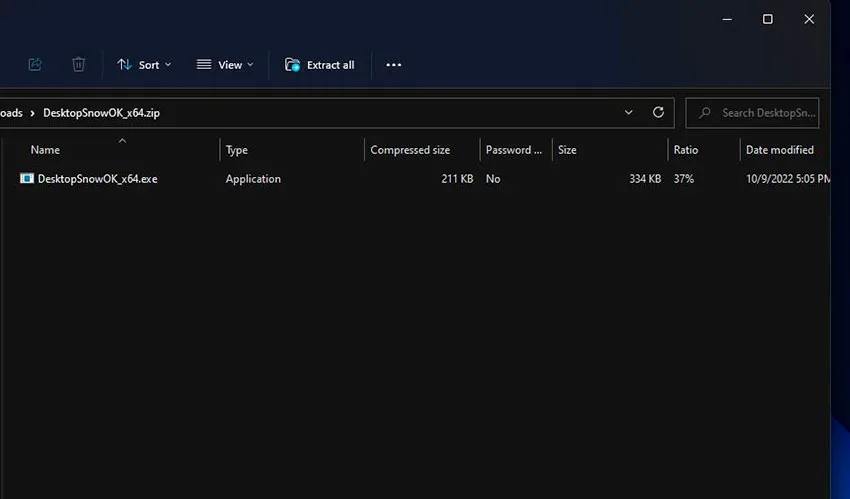Click the Delete trash can icon

(x=79, y=64)
